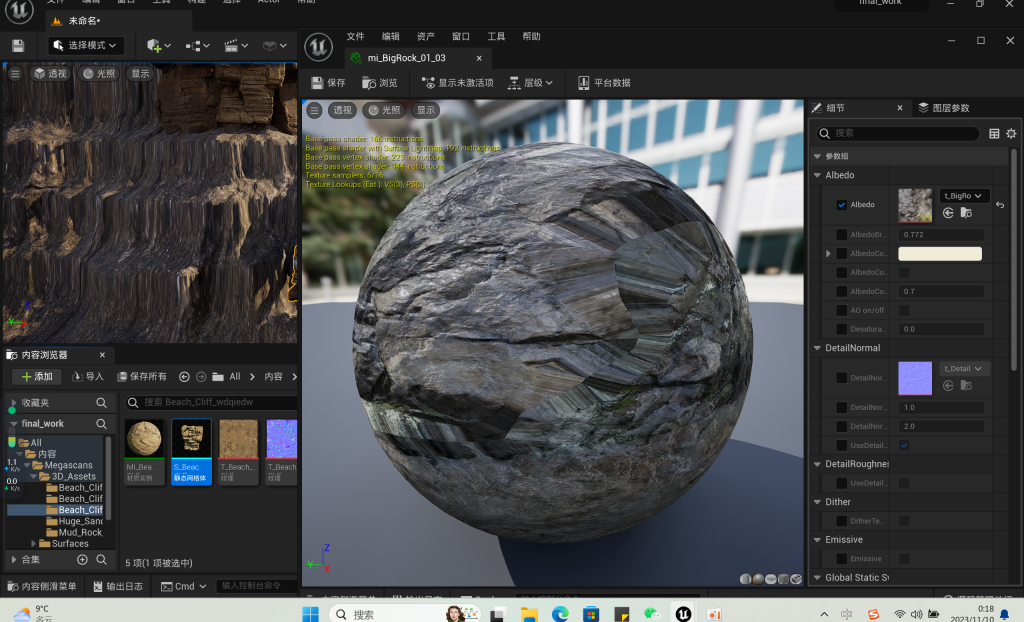The height and width of the screenshot is (622, 1024).
Task: Enable the UseDetail... override under DetailNormal
Action: pos(841,446)
